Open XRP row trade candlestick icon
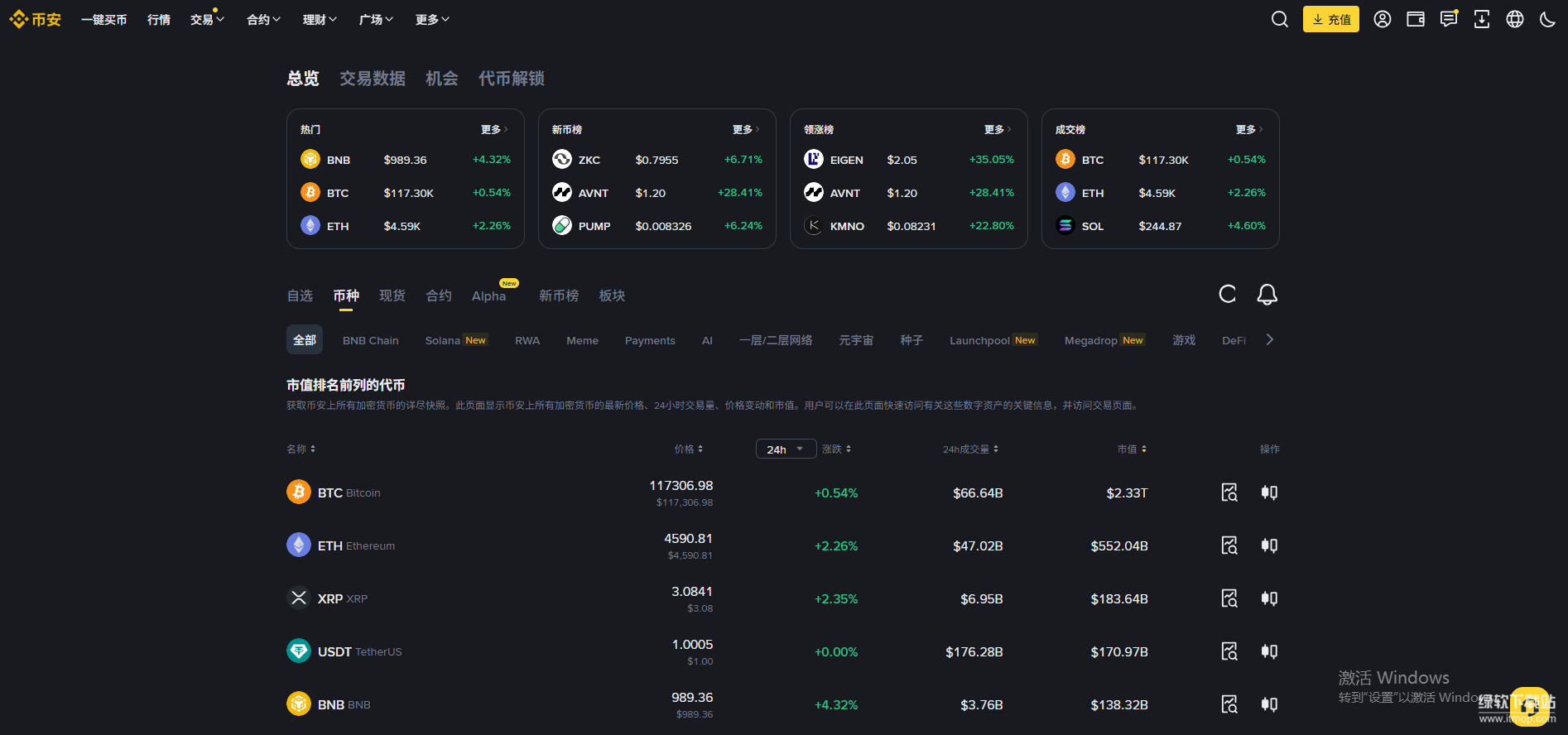Viewport: 1568px width, 735px height. coord(1269,598)
